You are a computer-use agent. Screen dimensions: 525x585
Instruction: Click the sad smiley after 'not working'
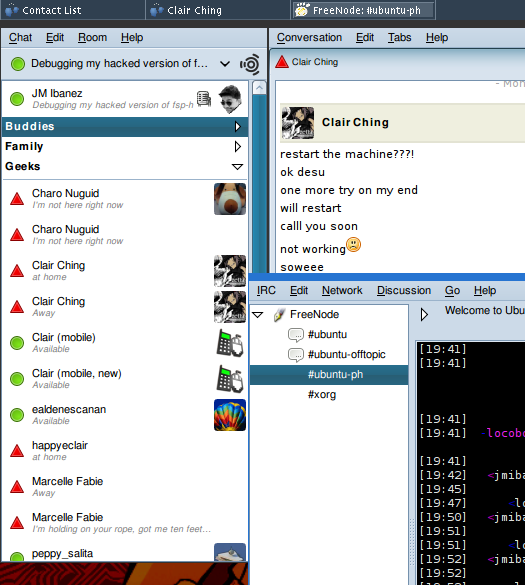(x=353, y=245)
